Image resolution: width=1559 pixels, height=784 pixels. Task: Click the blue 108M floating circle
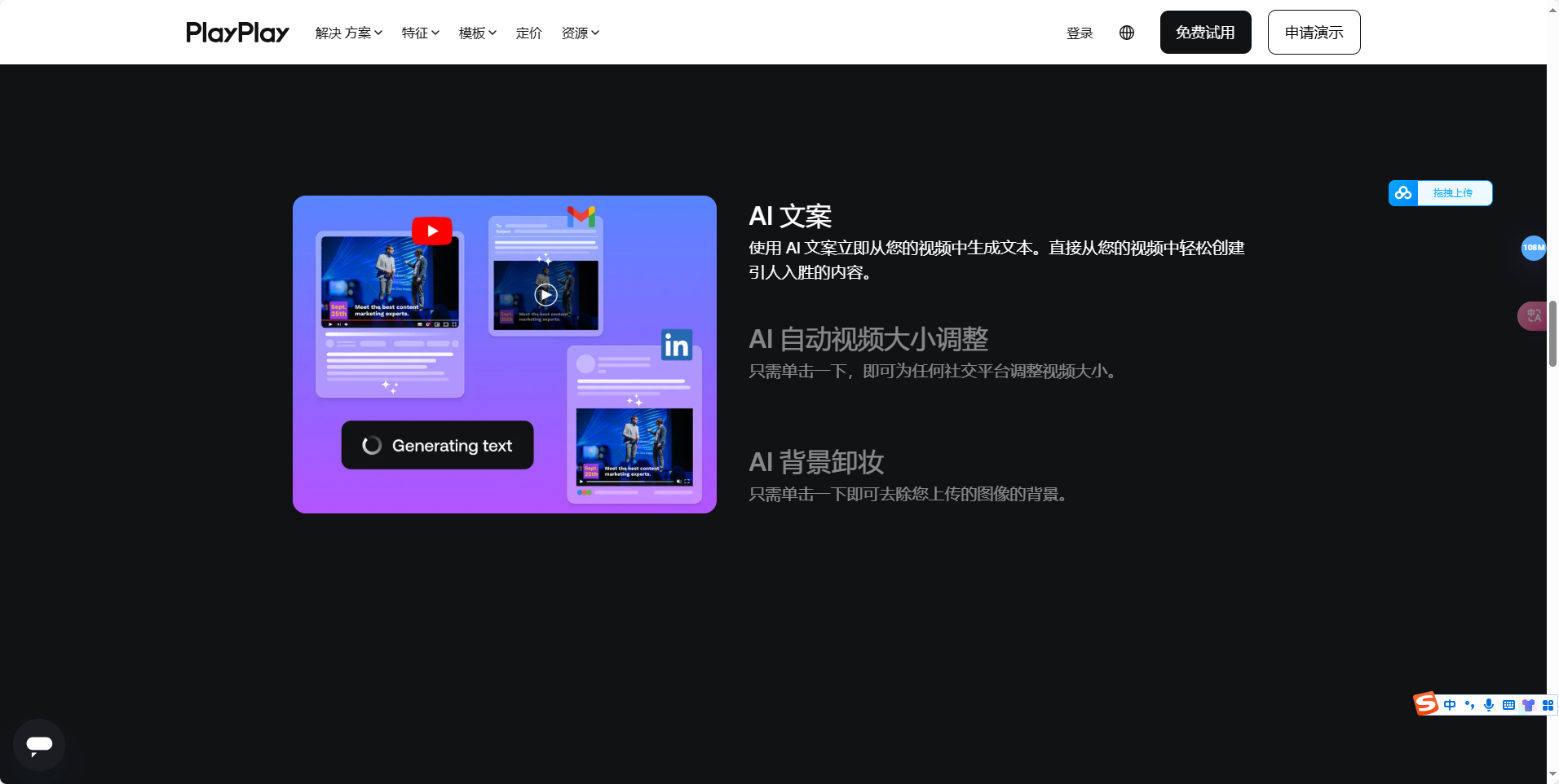click(x=1534, y=248)
